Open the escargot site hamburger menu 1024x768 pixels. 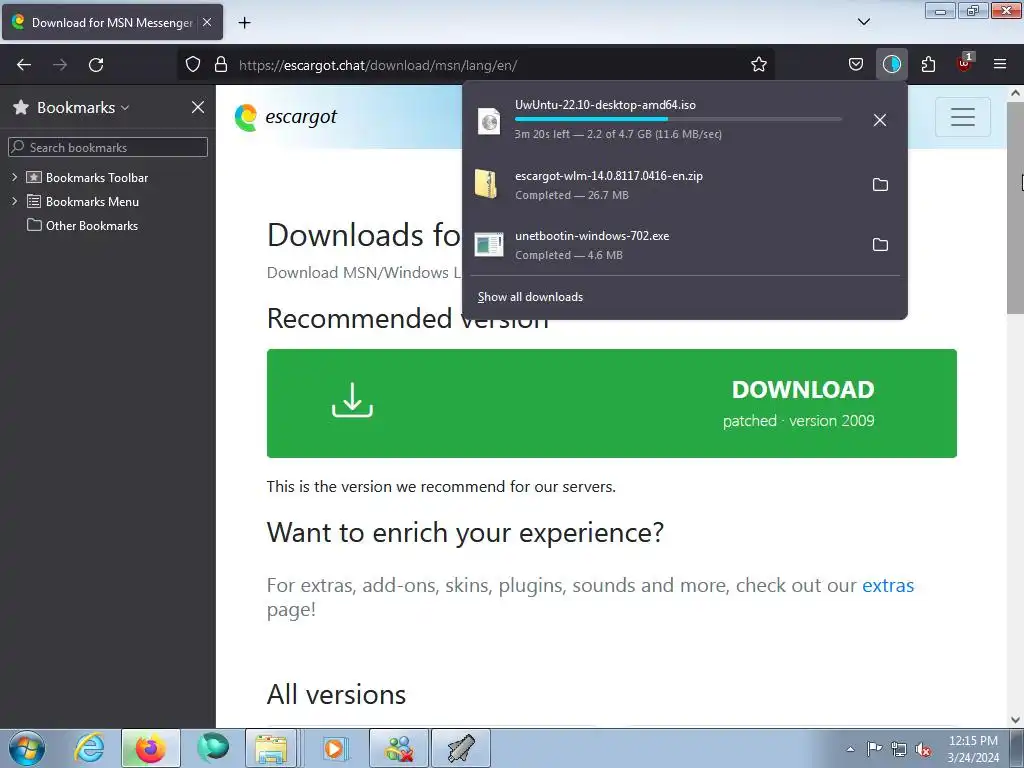pyautogui.click(x=963, y=117)
